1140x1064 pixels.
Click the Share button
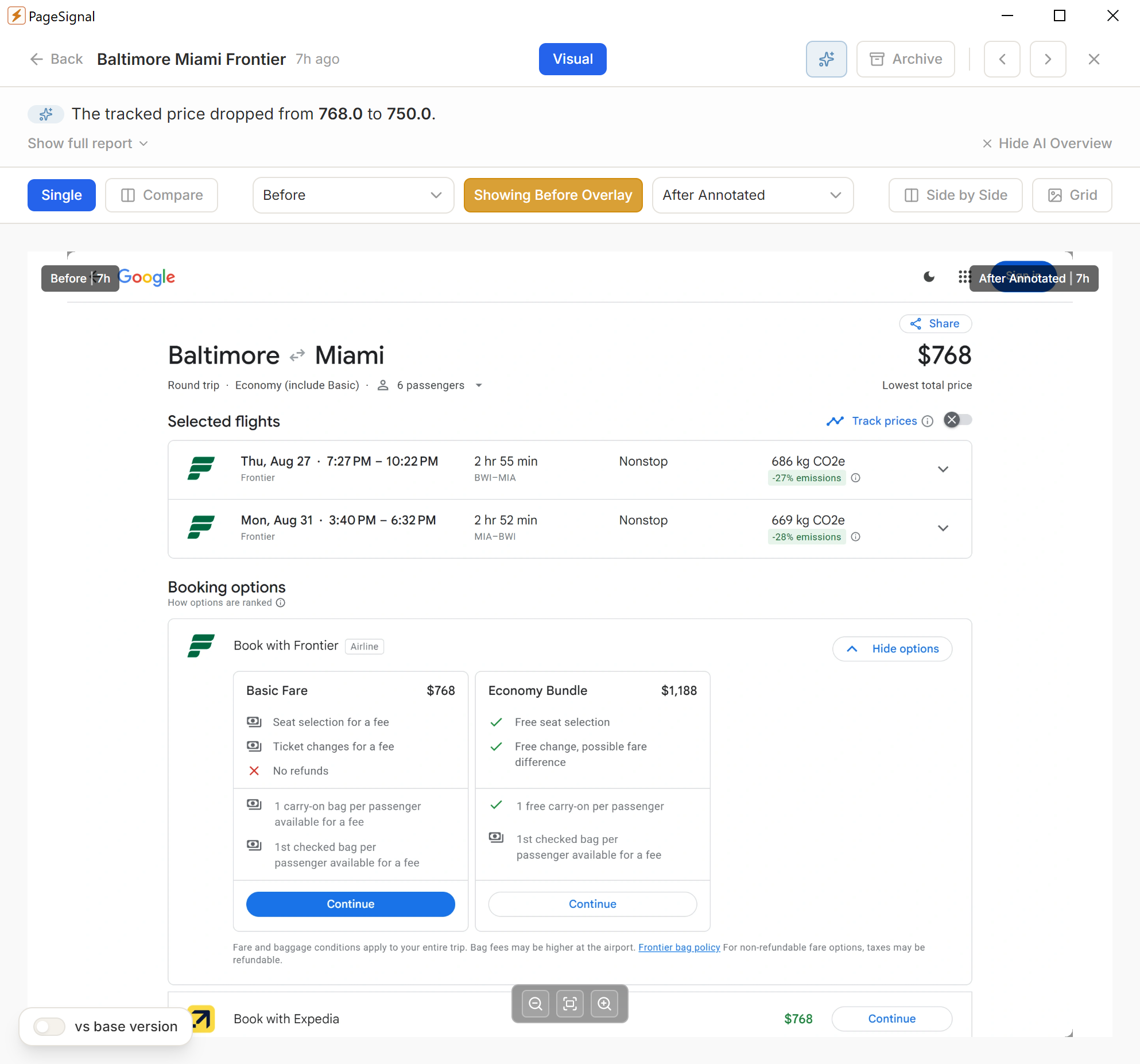coord(935,324)
